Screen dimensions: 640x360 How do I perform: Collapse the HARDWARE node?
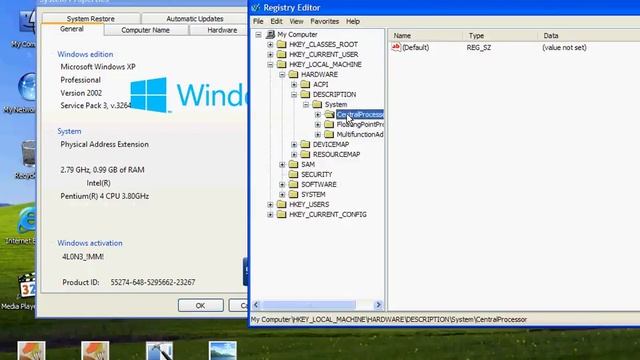[282, 74]
